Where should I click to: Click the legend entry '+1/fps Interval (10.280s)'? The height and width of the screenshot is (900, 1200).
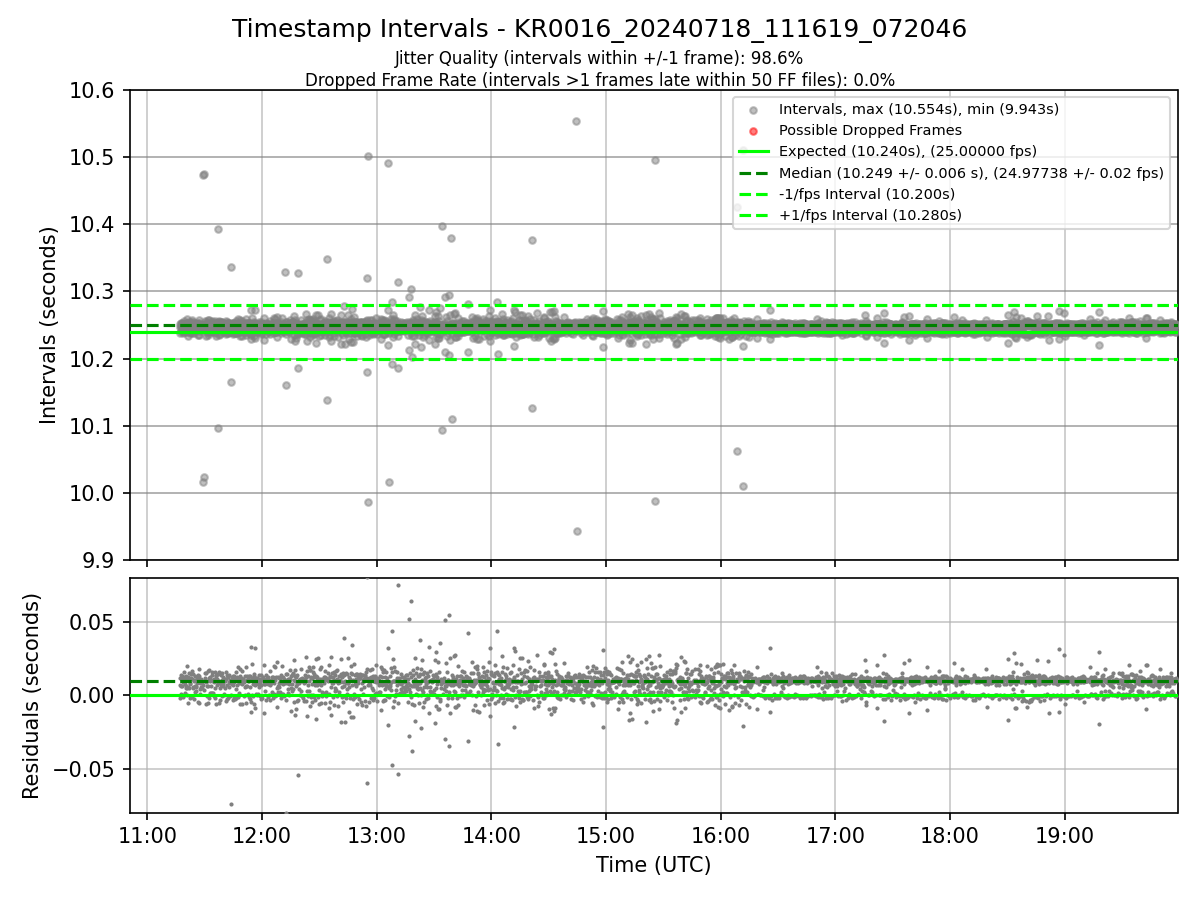coord(870,215)
